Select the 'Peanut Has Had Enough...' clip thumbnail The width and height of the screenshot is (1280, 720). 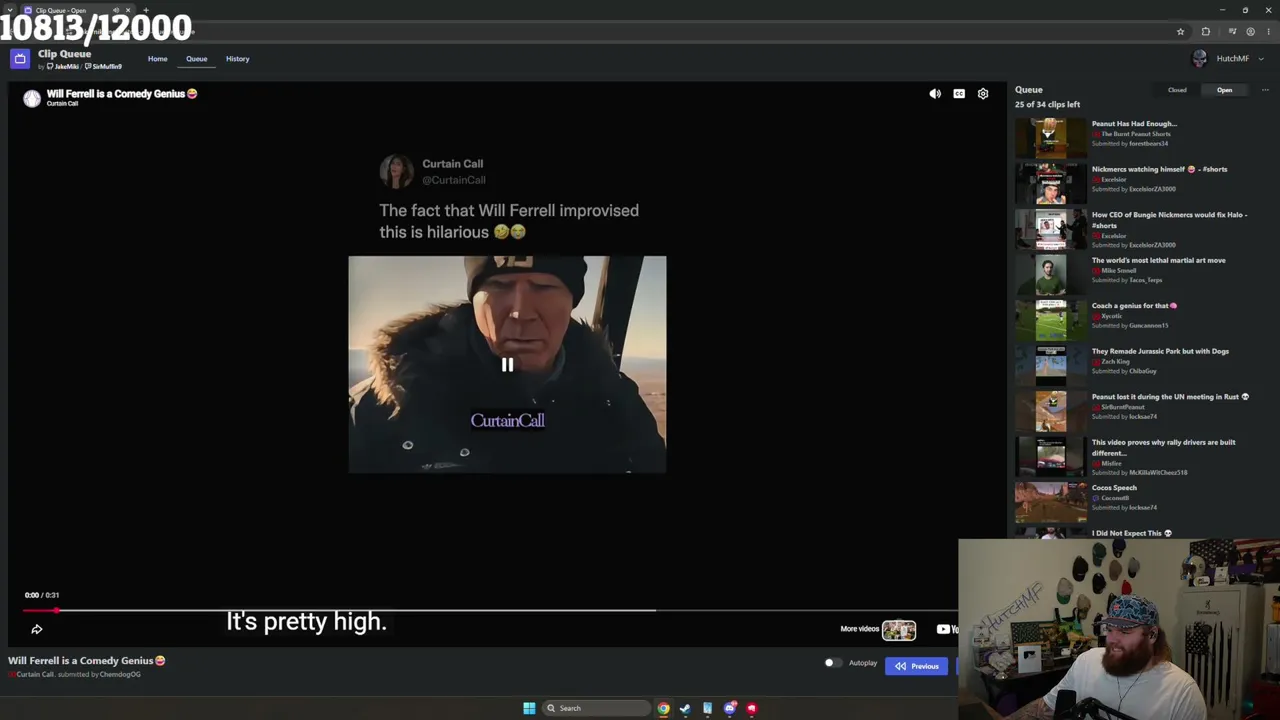coord(1051,137)
